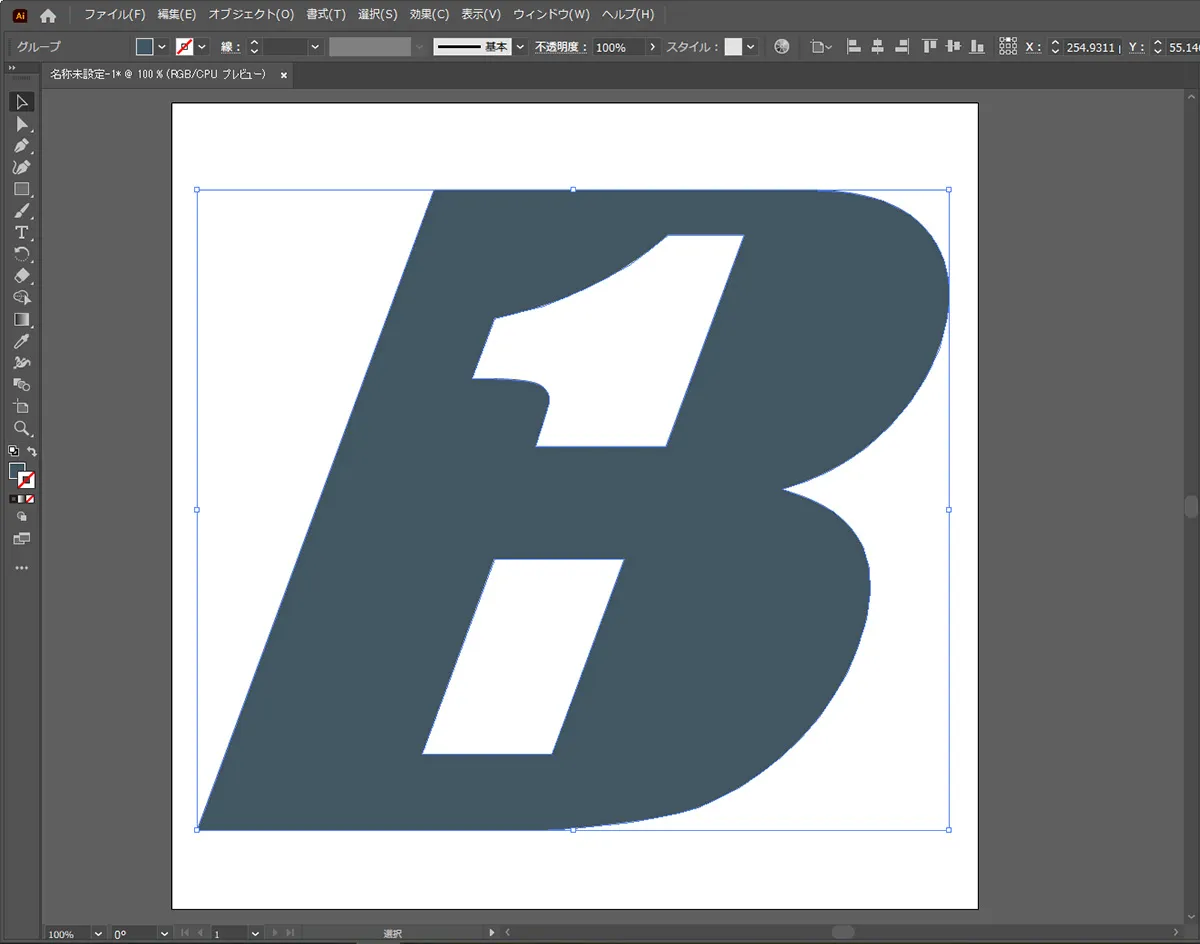Open the 効果(C) menu
Screen dimensions: 1200x944
pos(429,15)
